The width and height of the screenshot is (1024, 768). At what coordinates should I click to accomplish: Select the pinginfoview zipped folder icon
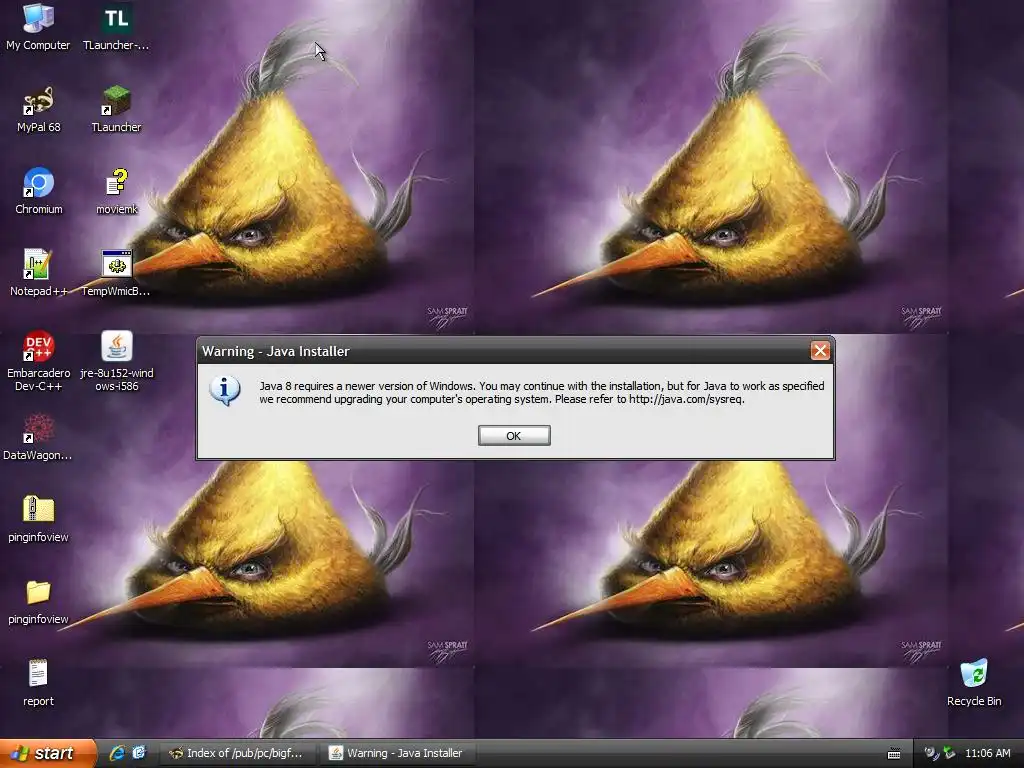(38, 519)
